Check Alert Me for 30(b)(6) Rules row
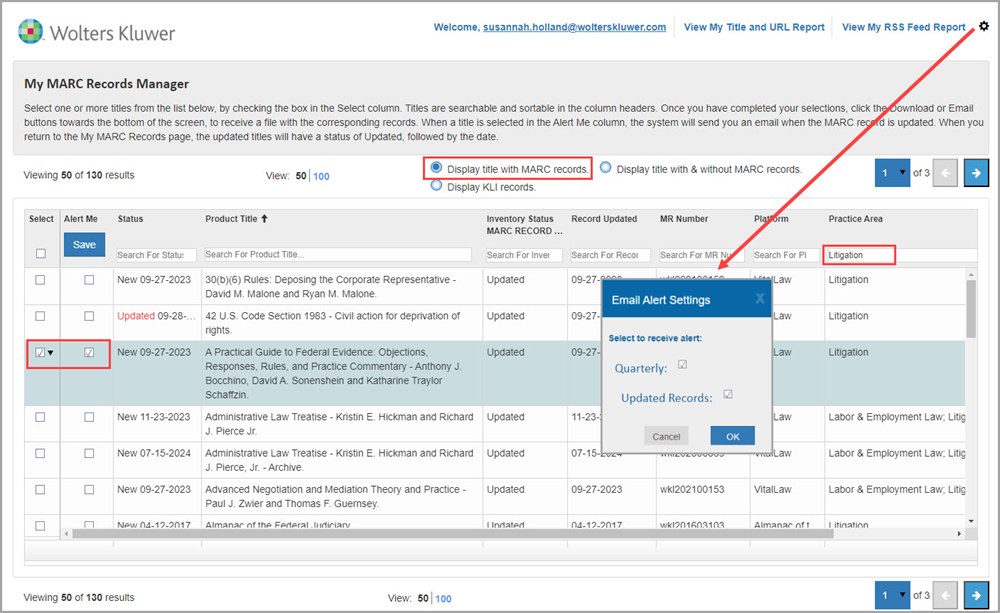 [89, 279]
